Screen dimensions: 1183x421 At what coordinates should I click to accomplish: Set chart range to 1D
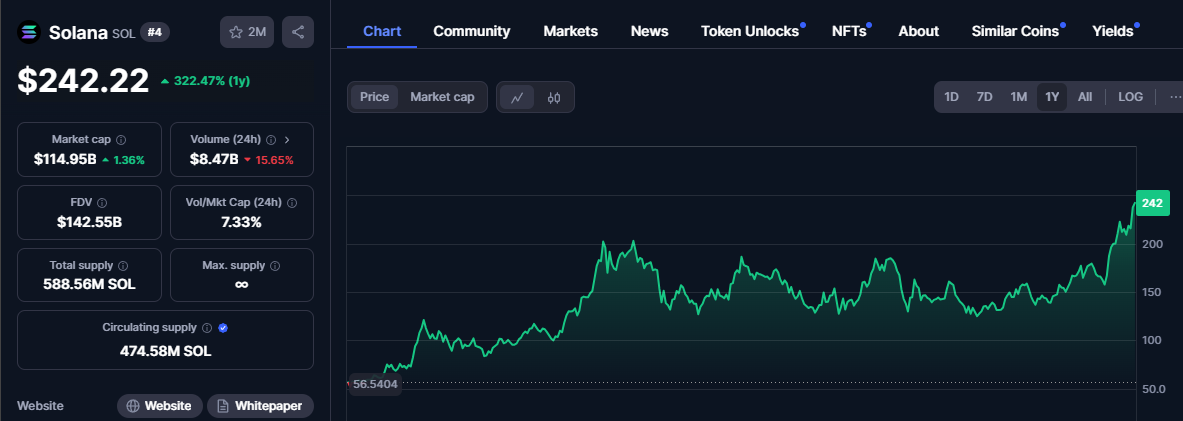click(x=951, y=97)
